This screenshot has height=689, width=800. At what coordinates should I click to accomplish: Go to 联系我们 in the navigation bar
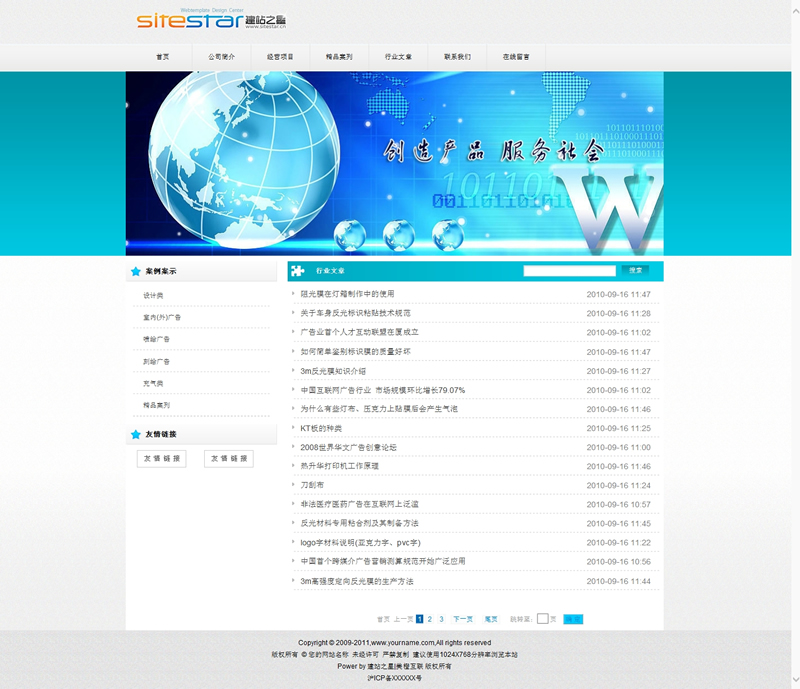(x=458, y=57)
